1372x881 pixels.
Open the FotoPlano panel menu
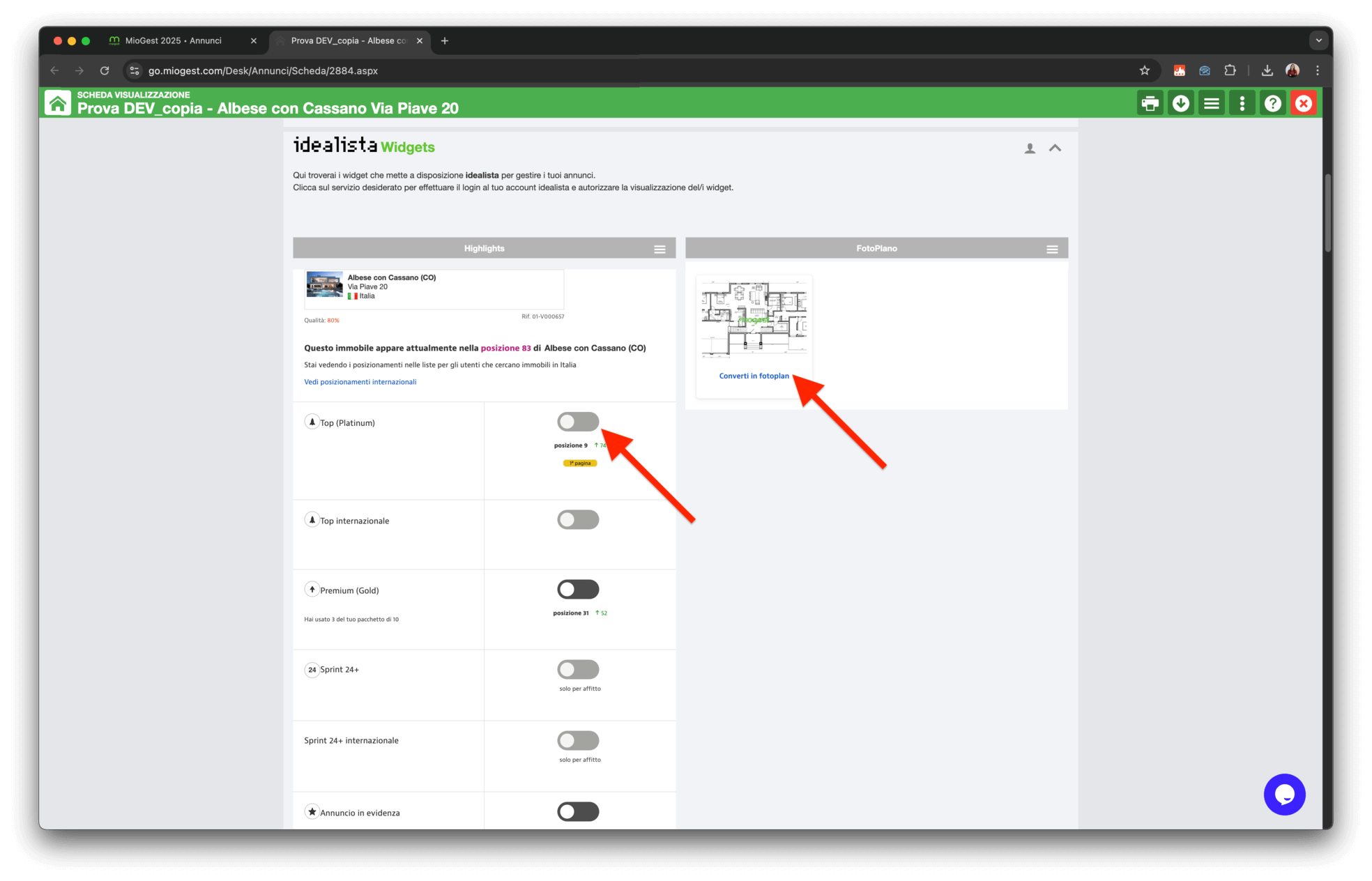[x=1052, y=249]
